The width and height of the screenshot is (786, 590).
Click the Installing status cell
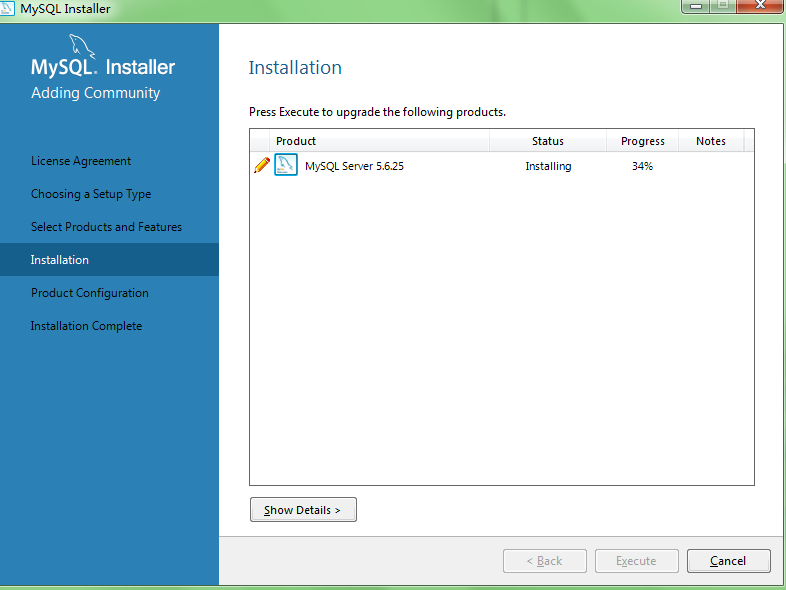(x=548, y=166)
